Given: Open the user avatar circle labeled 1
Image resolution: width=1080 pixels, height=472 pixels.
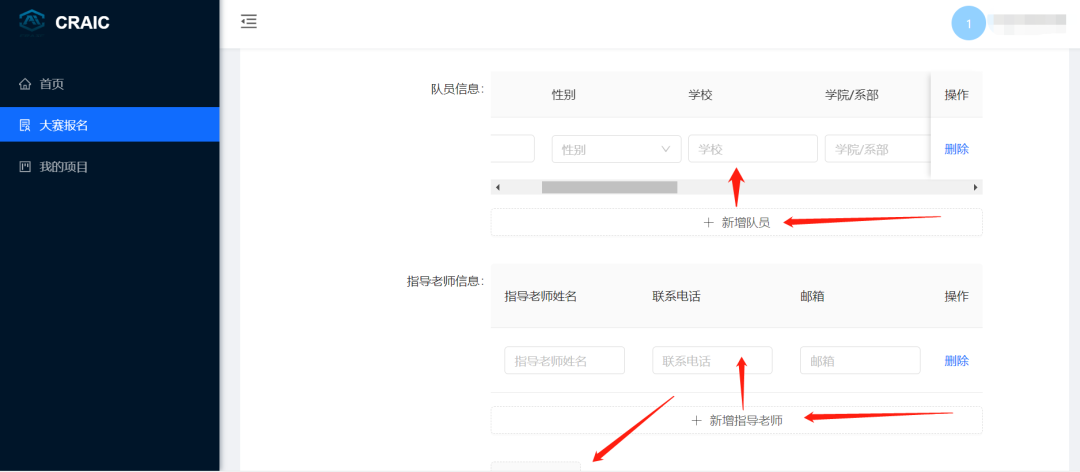Looking at the screenshot, I should tap(968, 23).
